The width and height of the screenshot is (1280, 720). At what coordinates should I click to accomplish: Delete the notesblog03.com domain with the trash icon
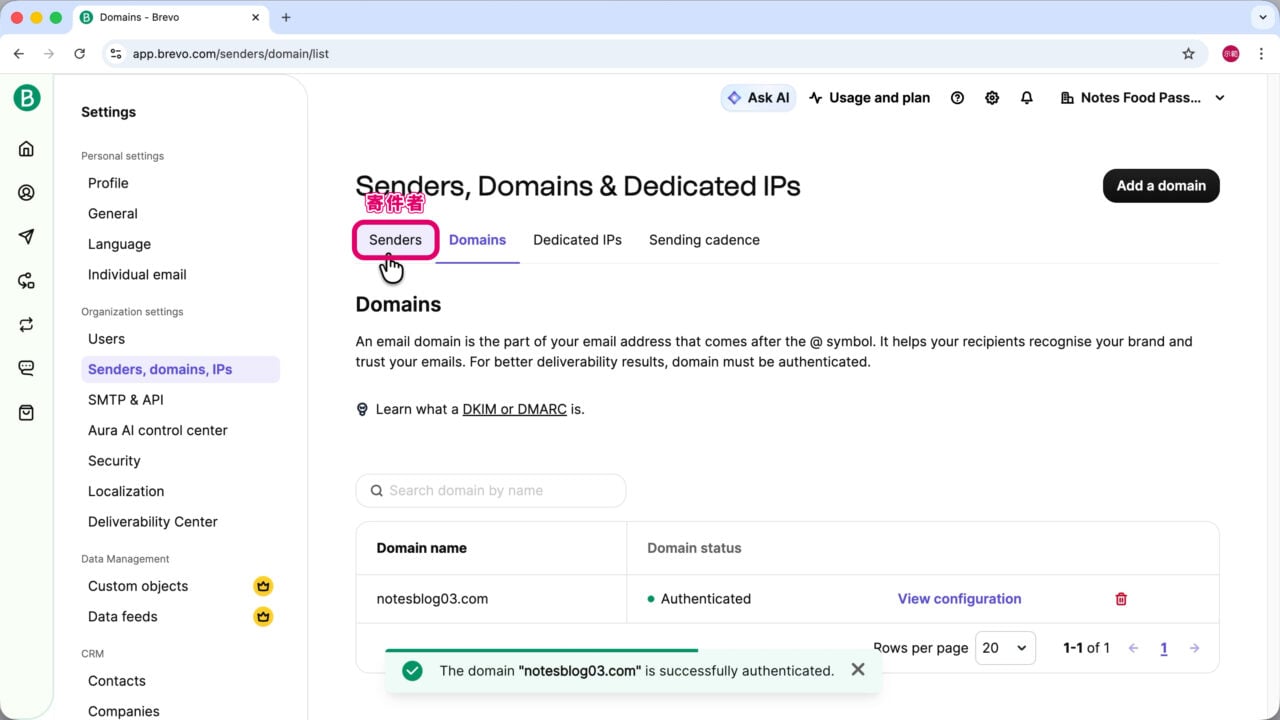tap(1121, 599)
